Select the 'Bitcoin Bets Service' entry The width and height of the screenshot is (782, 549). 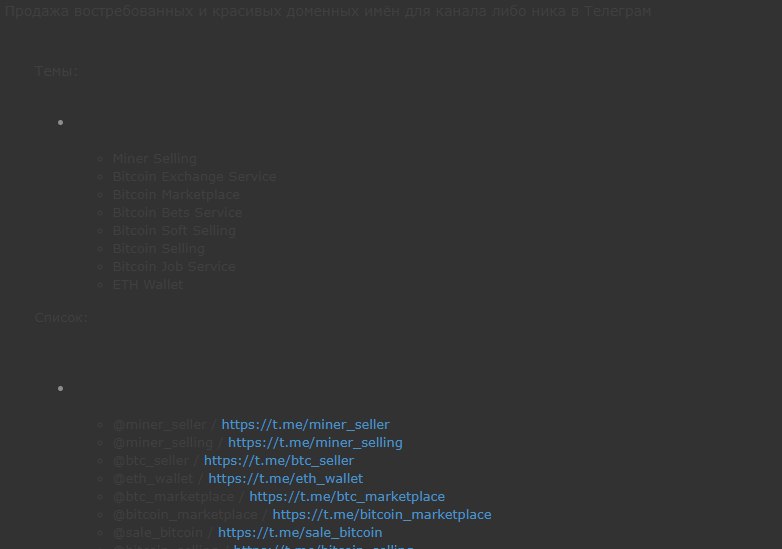coord(178,212)
